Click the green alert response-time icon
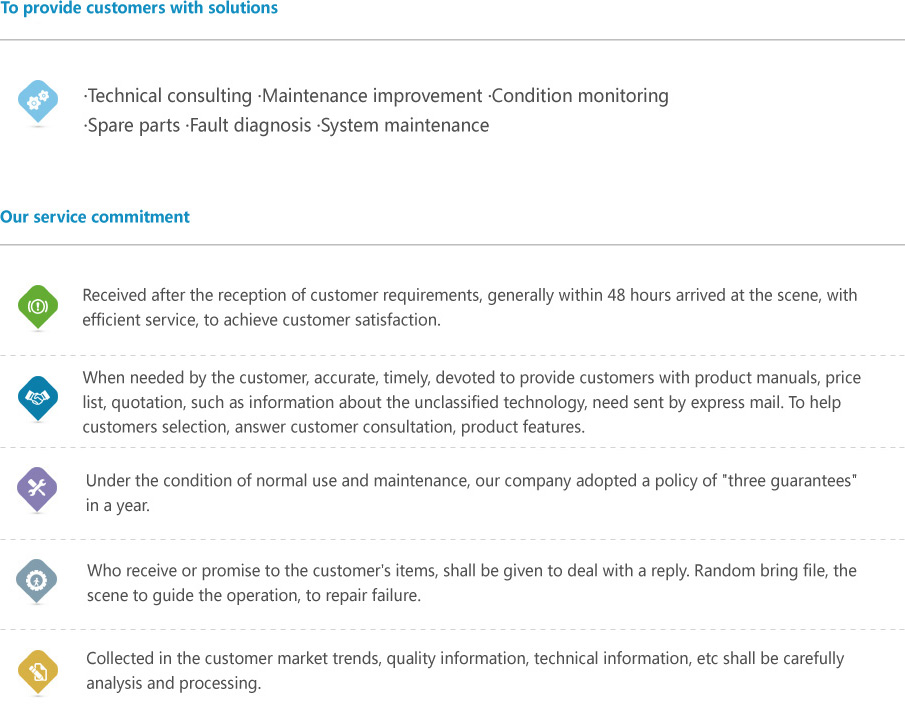Screen dimensions: 905x711 38,306
